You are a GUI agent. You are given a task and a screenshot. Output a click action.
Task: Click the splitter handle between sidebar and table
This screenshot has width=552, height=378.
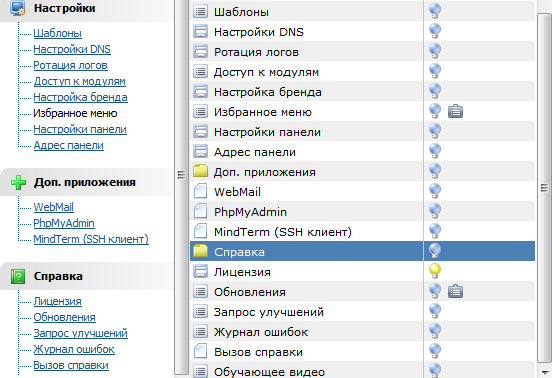[x=181, y=174]
